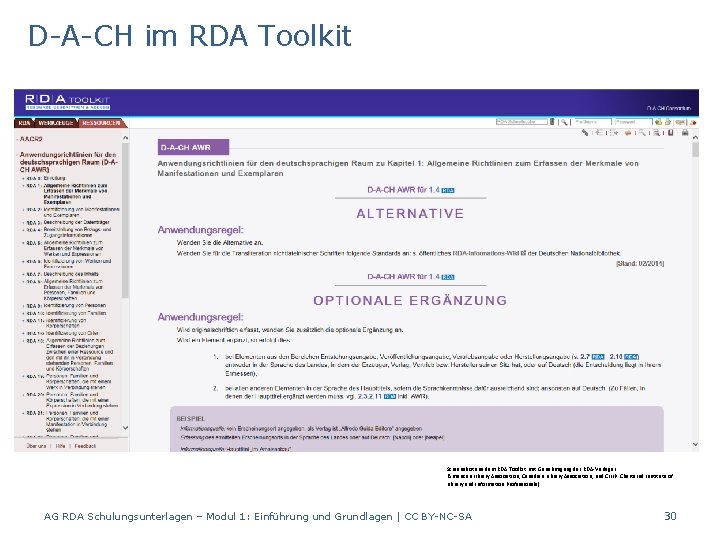
Task: Open the RDA tab
Action: tap(25, 123)
